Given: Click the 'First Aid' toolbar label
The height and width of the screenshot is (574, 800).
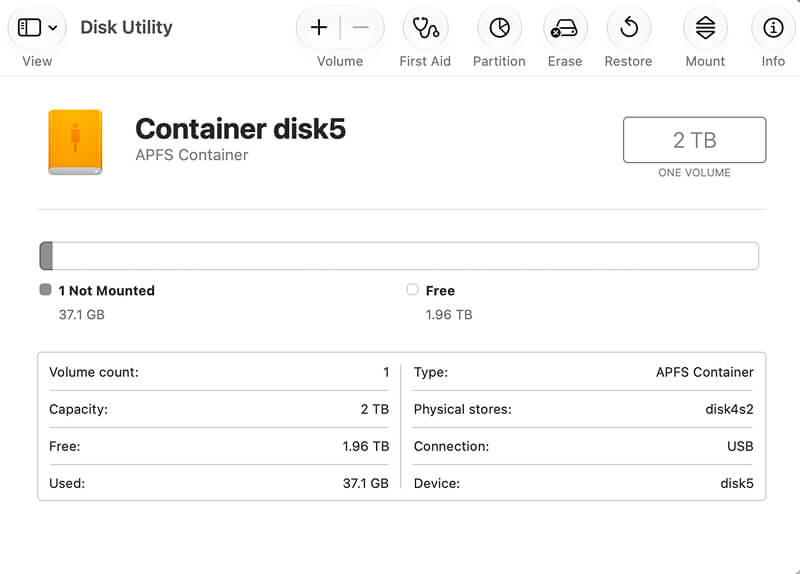Looking at the screenshot, I should [425, 61].
